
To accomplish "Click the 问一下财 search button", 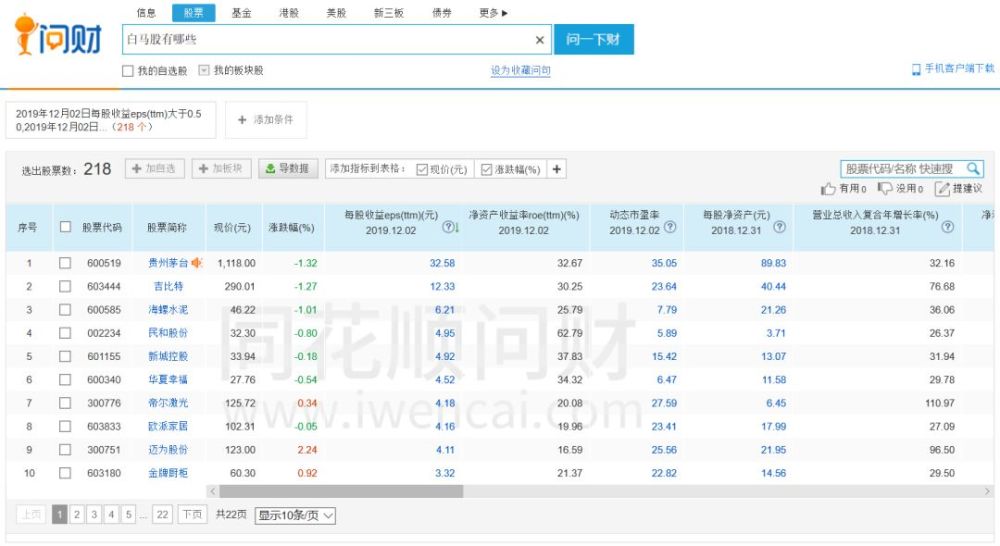I will 594,40.
